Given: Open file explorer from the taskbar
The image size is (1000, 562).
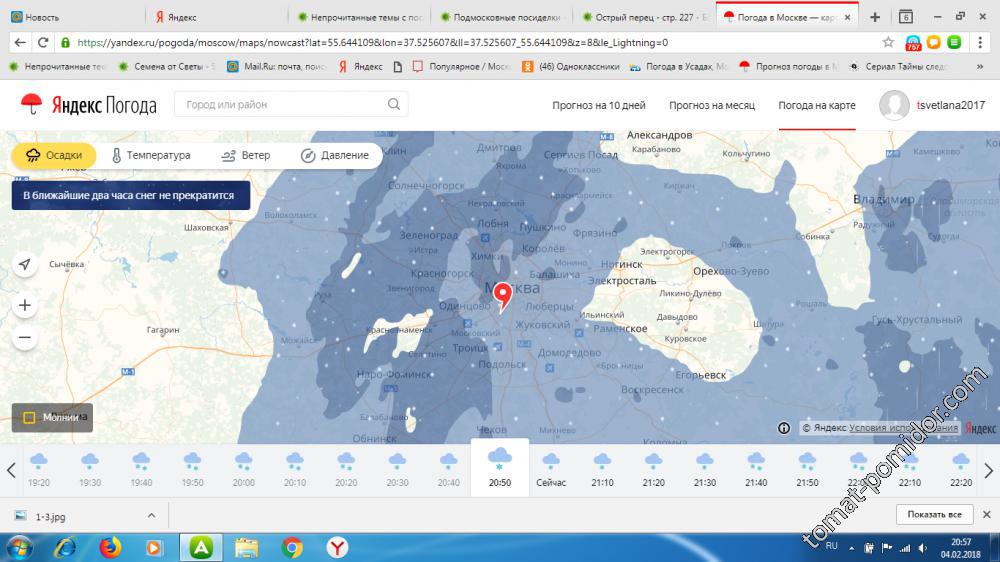Looking at the screenshot, I should tap(246, 547).
